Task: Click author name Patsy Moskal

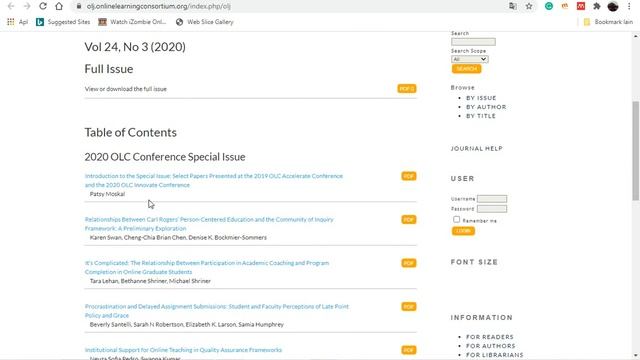Action: 107,194
